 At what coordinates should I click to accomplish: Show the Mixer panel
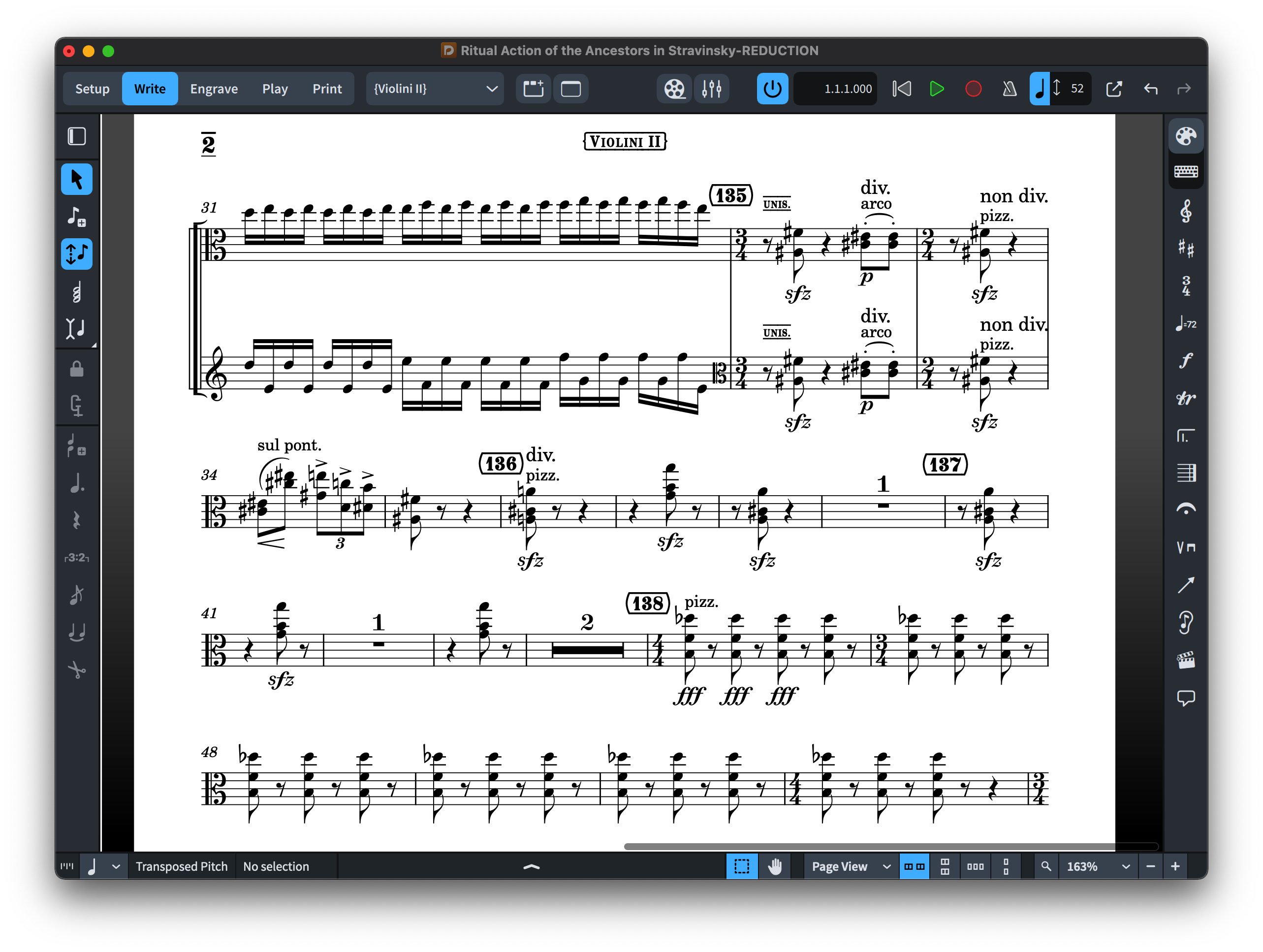coord(711,89)
